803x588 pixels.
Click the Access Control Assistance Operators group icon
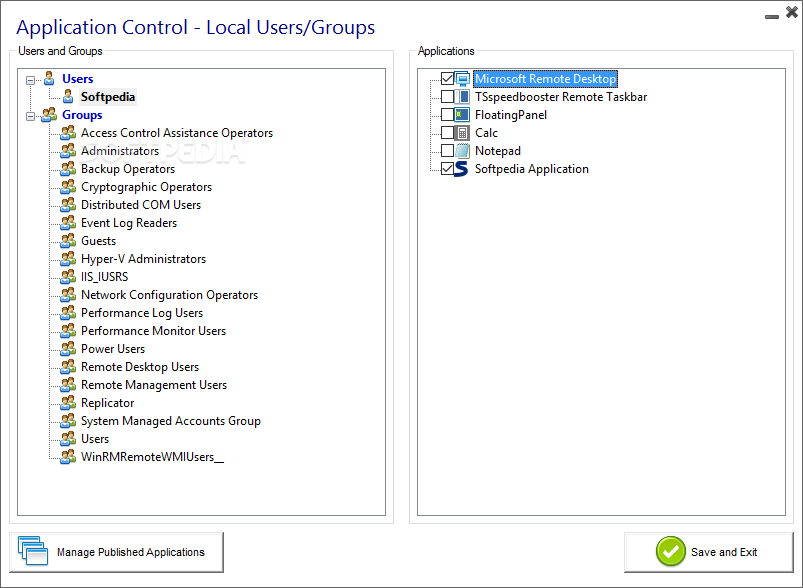click(68, 133)
